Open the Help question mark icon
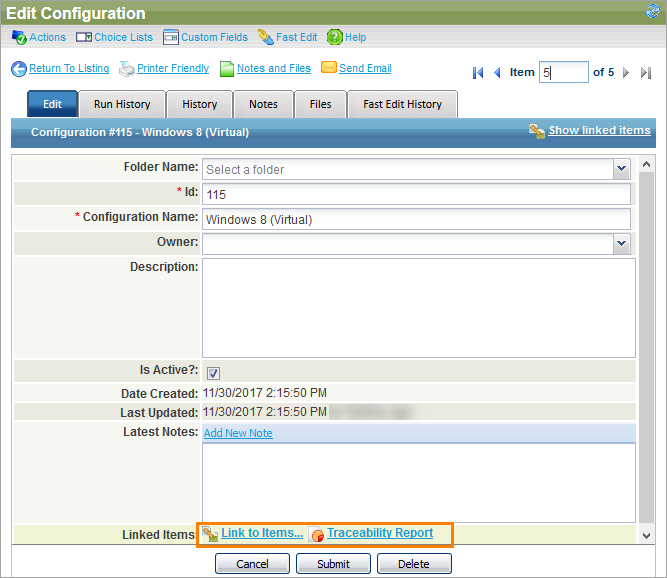The width and height of the screenshot is (667, 578). (x=334, y=37)
